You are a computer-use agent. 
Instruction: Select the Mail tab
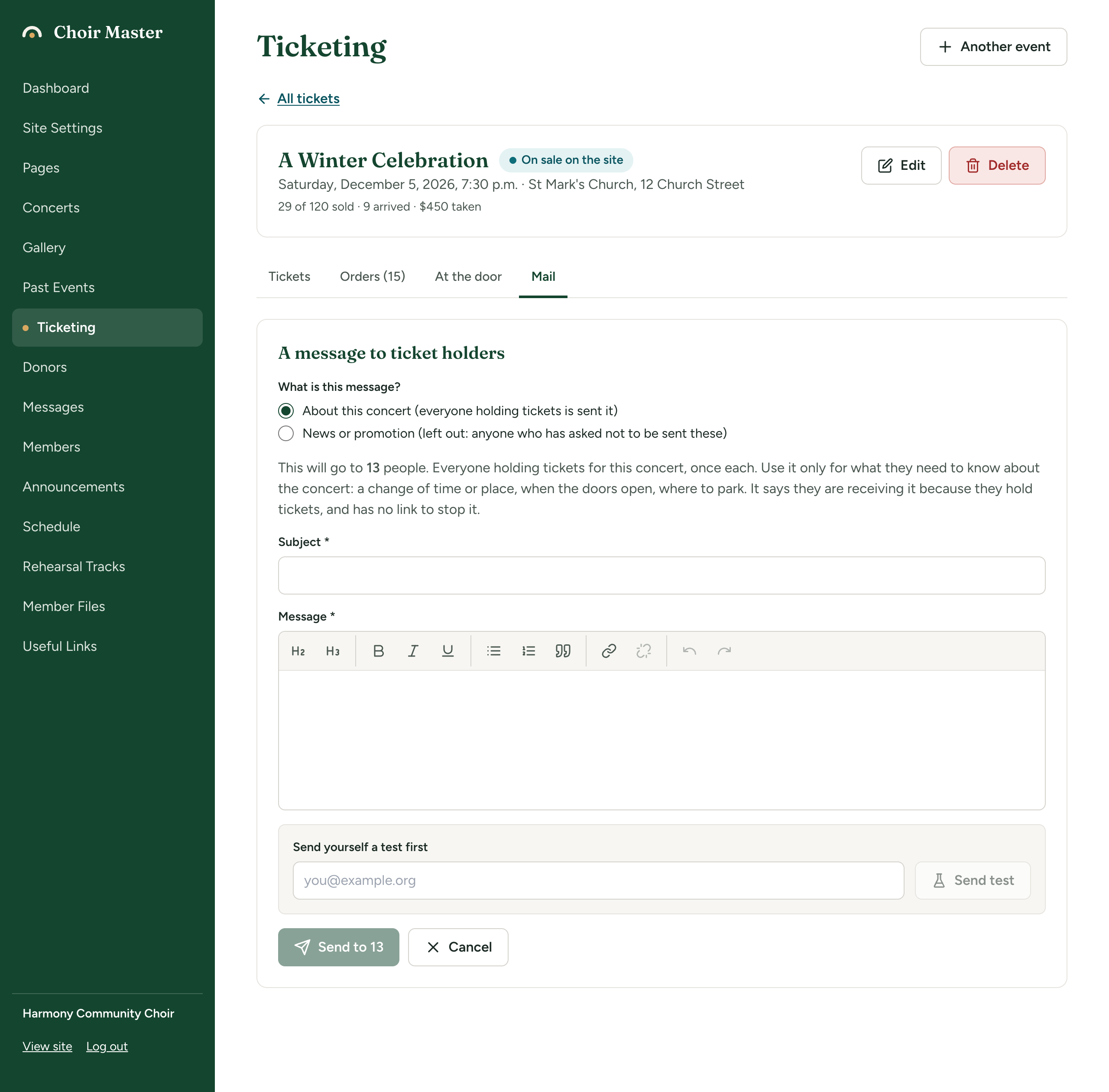pos(543,276)
